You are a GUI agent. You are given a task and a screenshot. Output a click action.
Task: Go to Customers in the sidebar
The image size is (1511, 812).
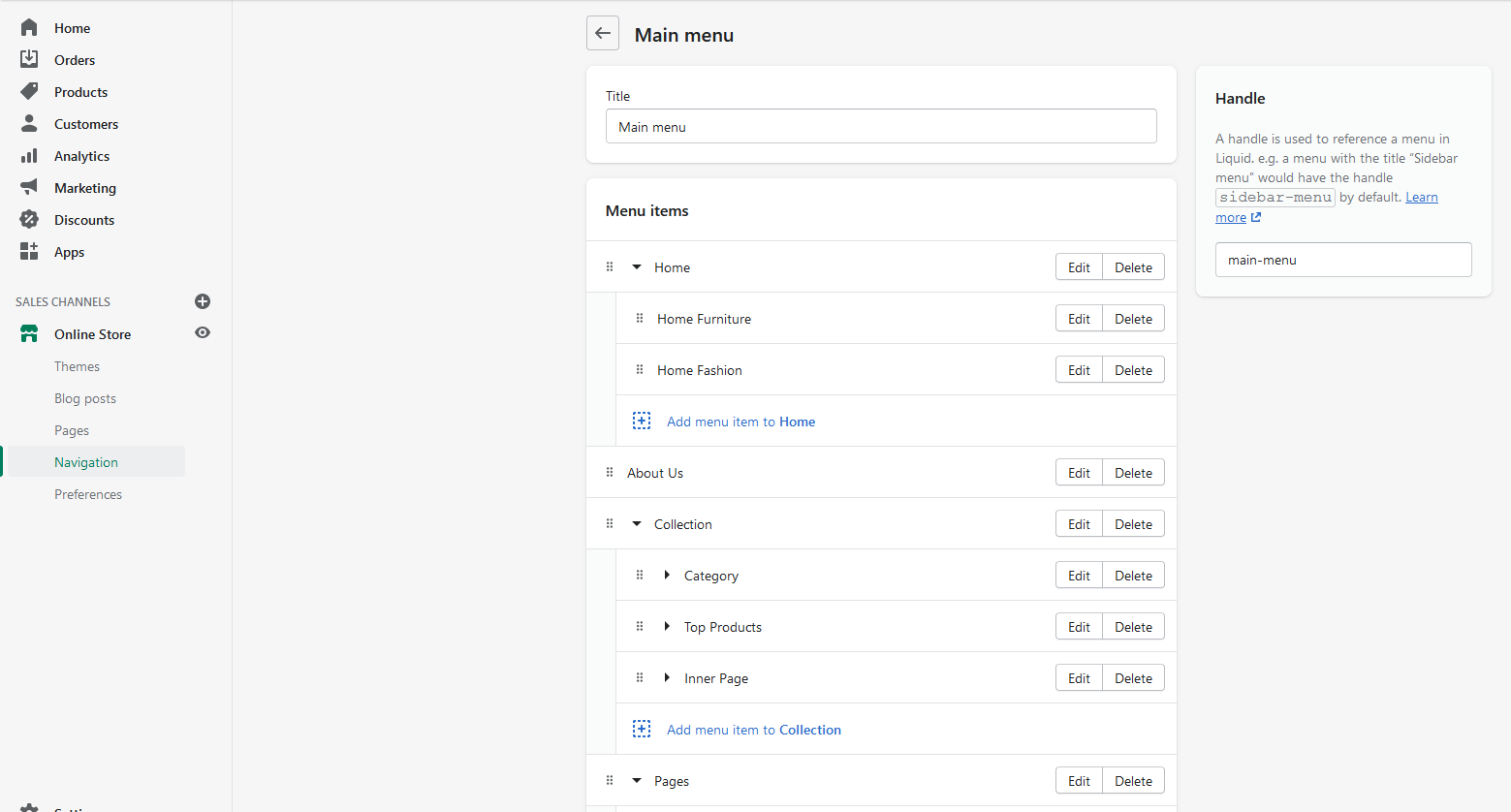(85, 124)
